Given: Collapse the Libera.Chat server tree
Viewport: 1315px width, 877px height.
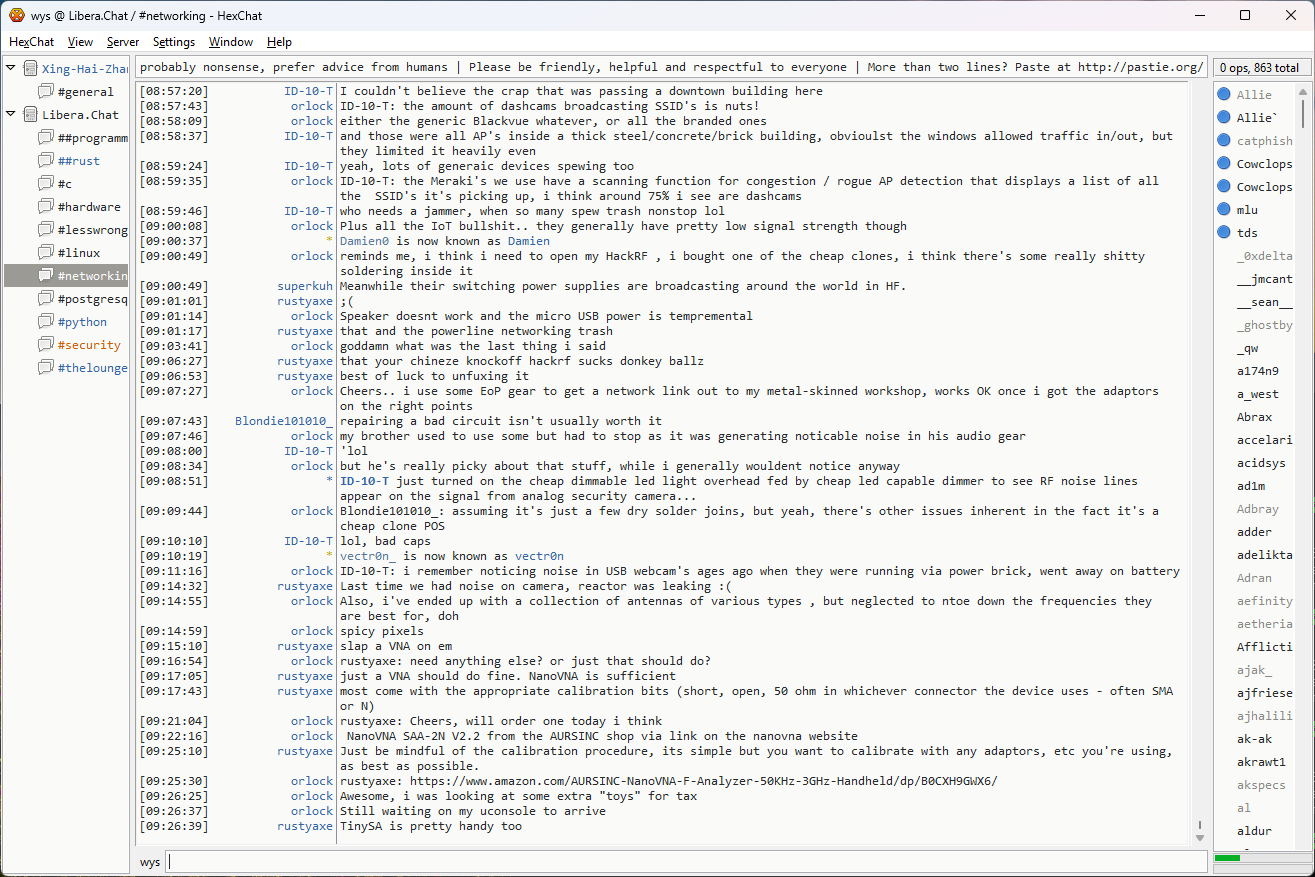Looking at the screenshot, I should (x=11, y=115).
